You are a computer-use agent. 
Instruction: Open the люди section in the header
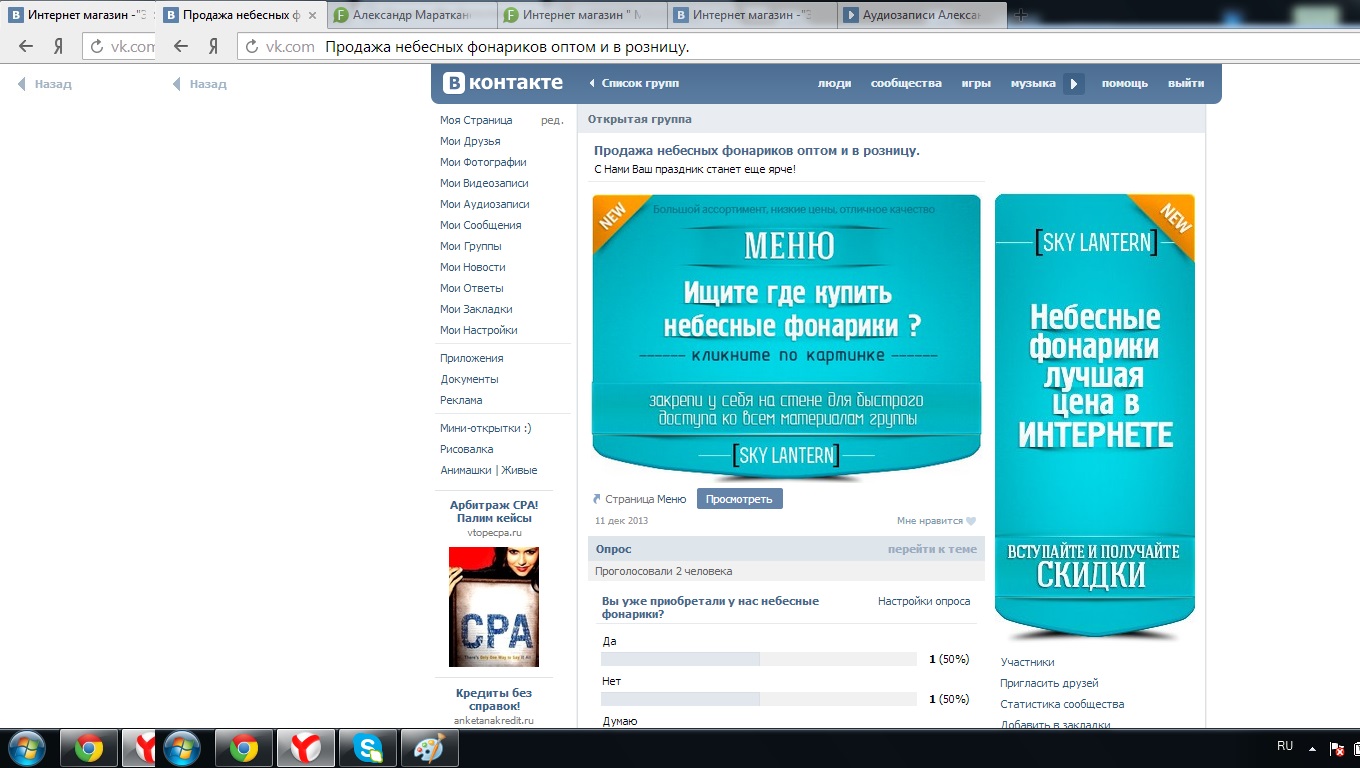[834, 84]
